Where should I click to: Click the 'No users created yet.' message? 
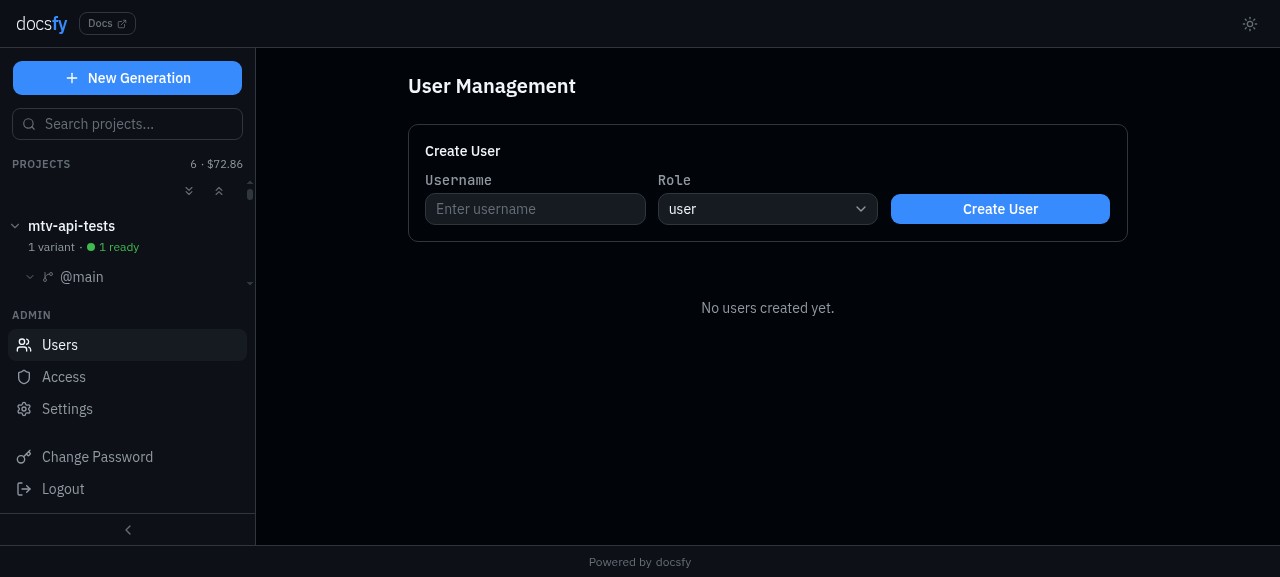pos(768,308)
